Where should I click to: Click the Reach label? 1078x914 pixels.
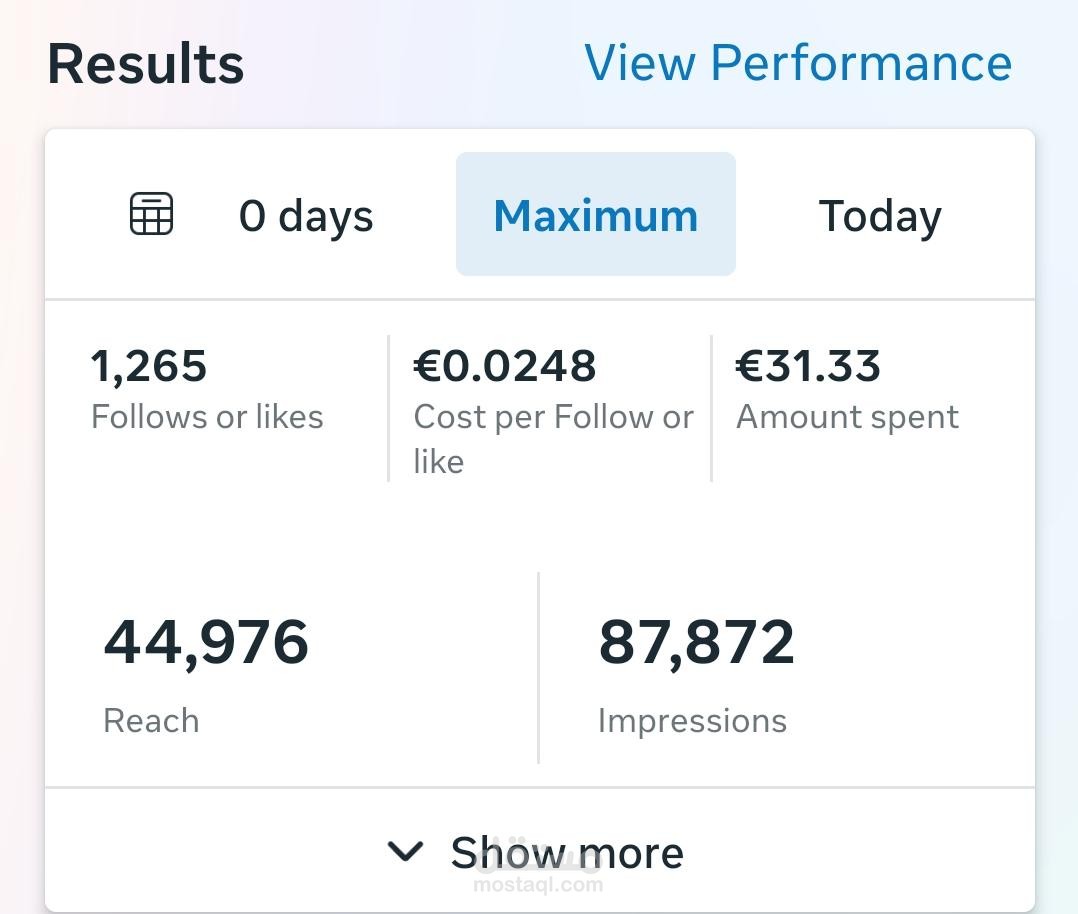click(151, 721)
